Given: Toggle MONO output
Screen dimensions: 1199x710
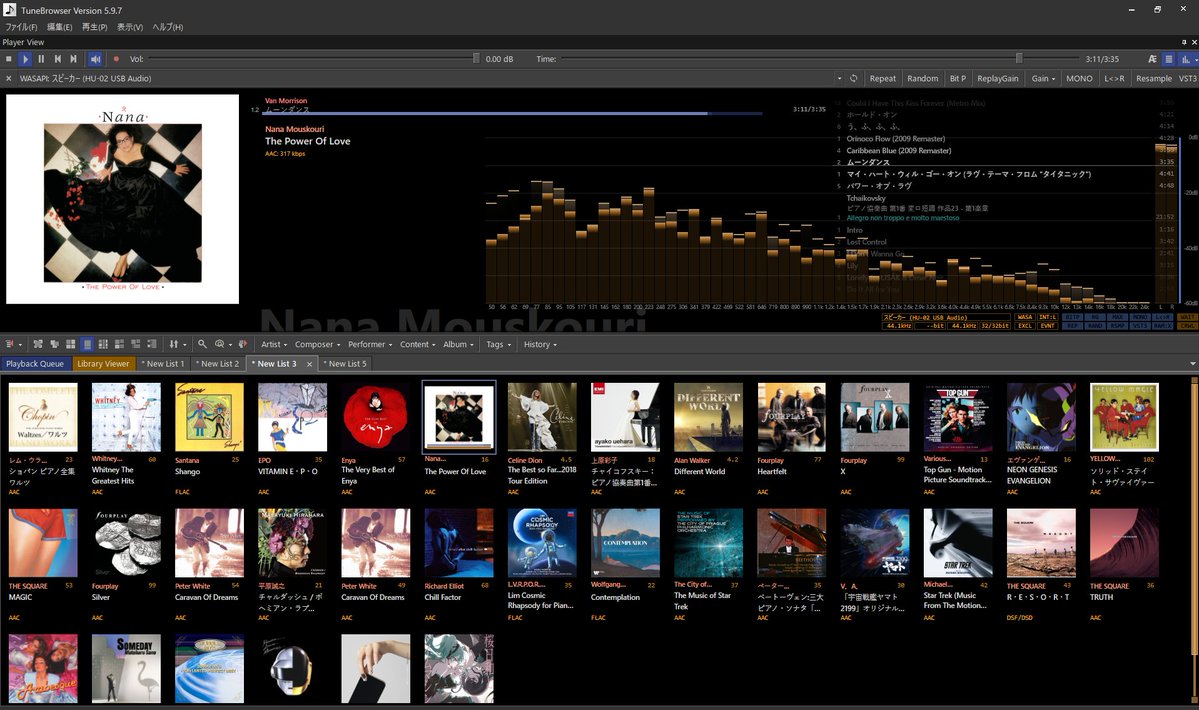Looking at the screenshot, I should 1079,79.
